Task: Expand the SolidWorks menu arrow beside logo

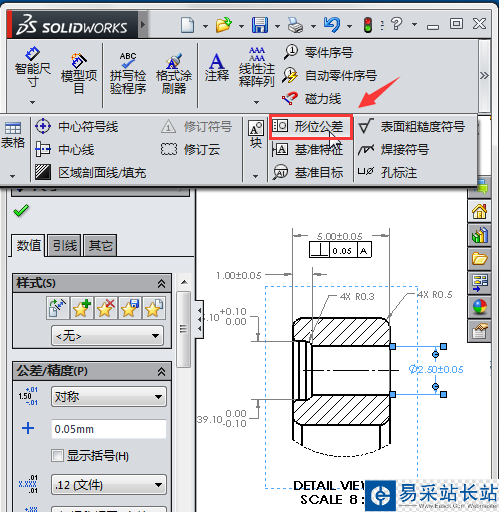Action: tap(143, 24)
